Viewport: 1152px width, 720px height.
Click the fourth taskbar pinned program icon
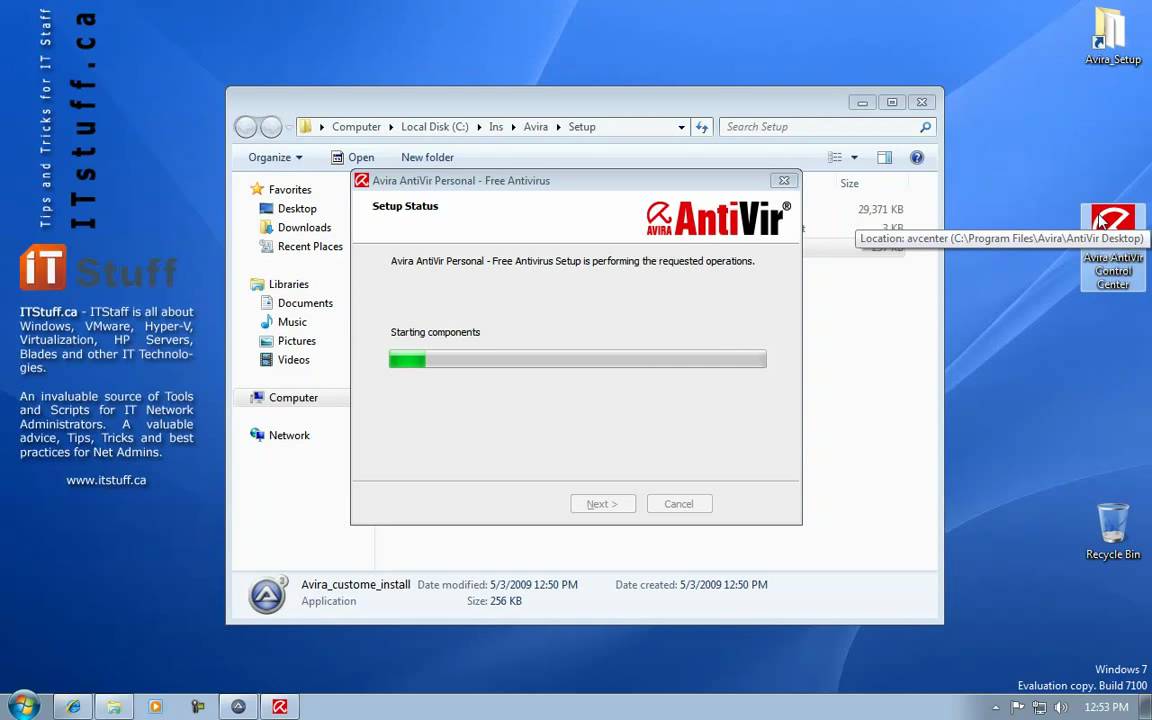tap(197, 707)
